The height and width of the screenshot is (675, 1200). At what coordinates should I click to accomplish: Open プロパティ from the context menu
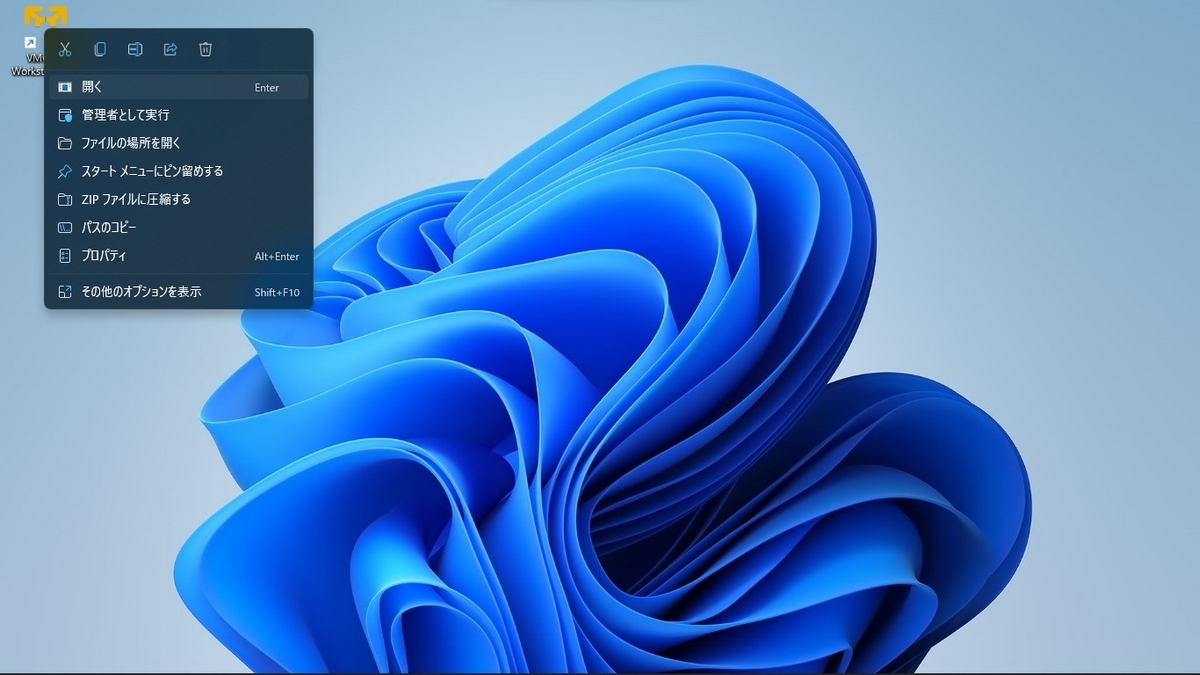[179, 256]
